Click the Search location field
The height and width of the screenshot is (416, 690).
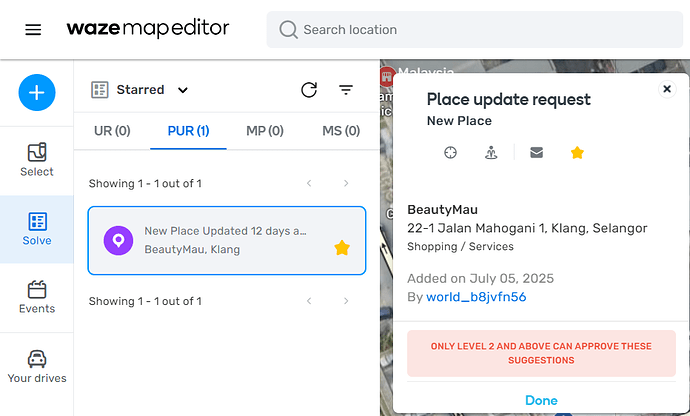point(474,29)
